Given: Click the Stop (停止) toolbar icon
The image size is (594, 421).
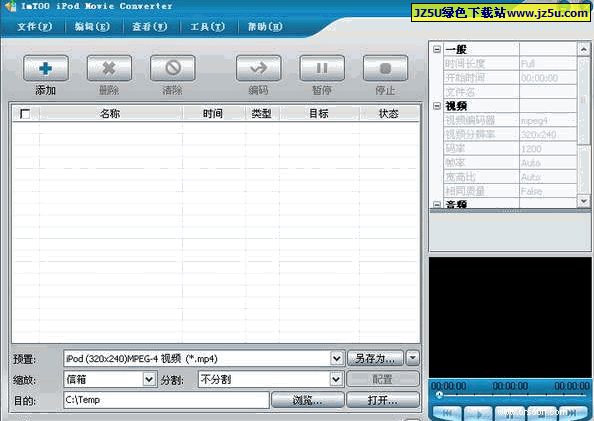Looking at the screenshot, I should point(385,68).
